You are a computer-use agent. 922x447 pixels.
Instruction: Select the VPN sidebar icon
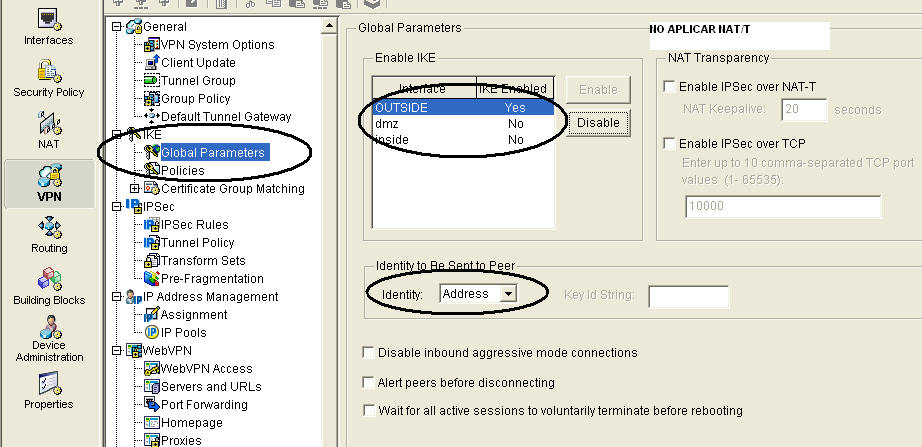click(x=48, y=179)
